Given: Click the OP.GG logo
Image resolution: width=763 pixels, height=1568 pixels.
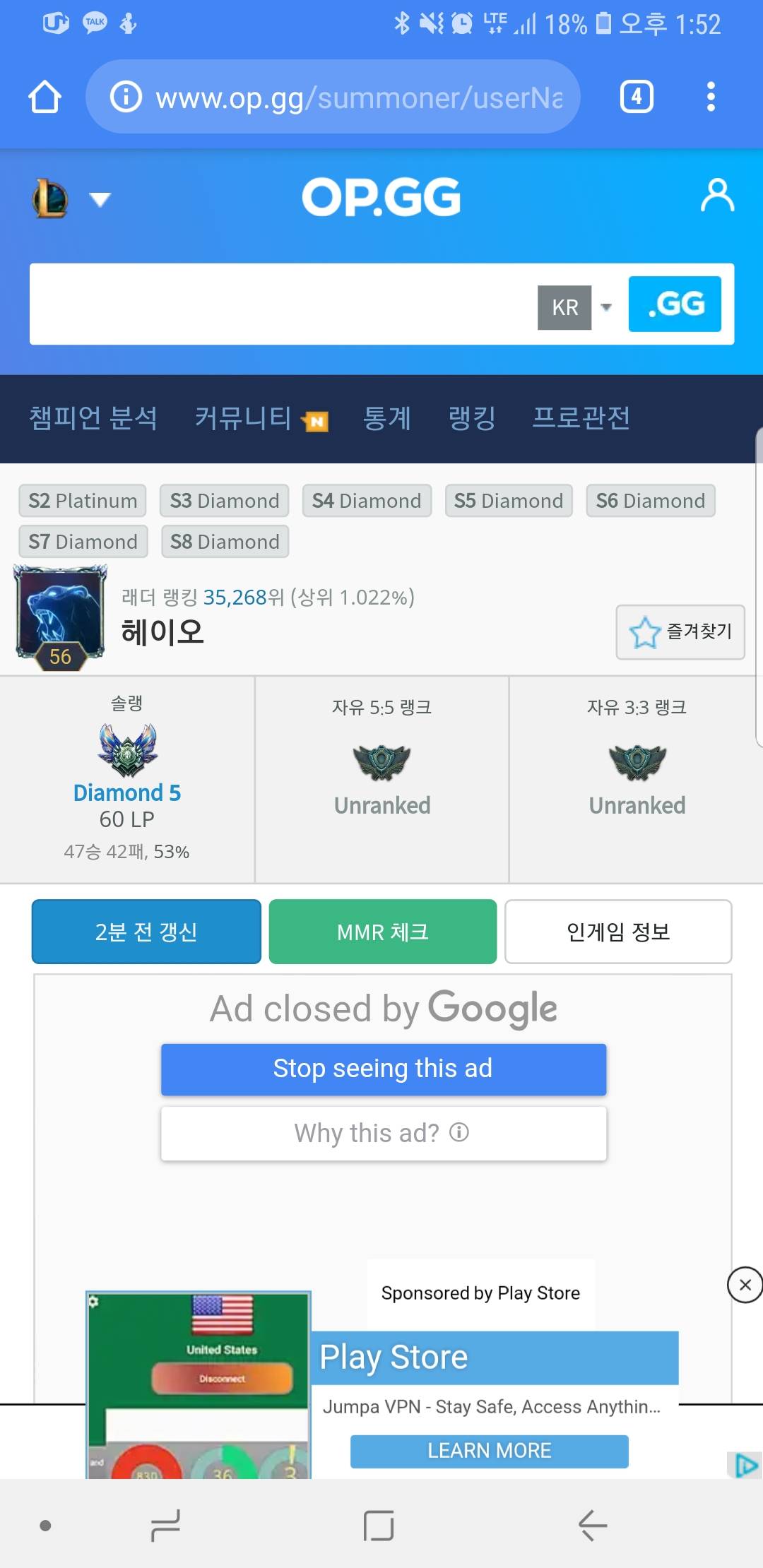Looking at the screenshot, I should coord(381,197).
